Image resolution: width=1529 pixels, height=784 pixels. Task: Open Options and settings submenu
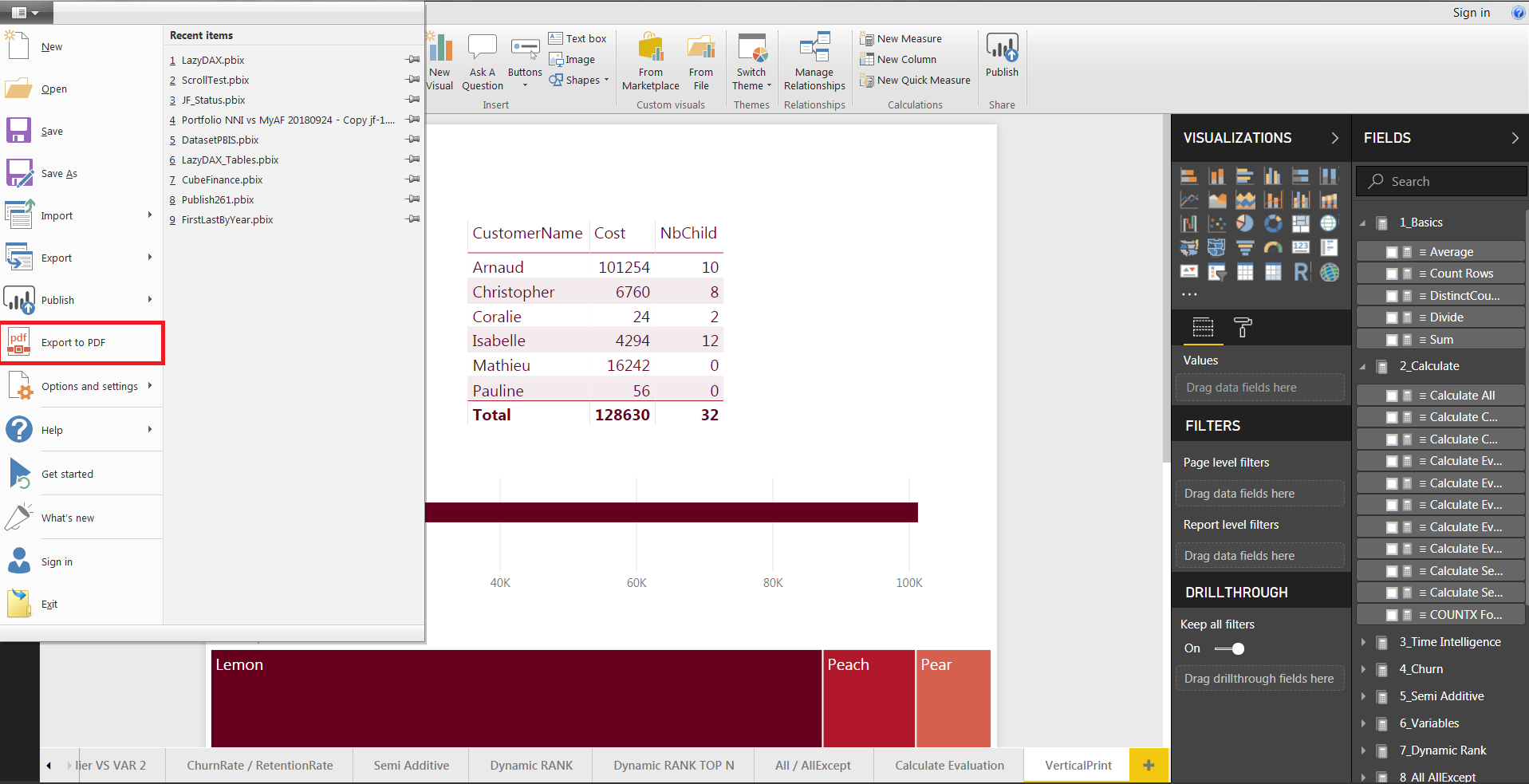pos(81,387)
